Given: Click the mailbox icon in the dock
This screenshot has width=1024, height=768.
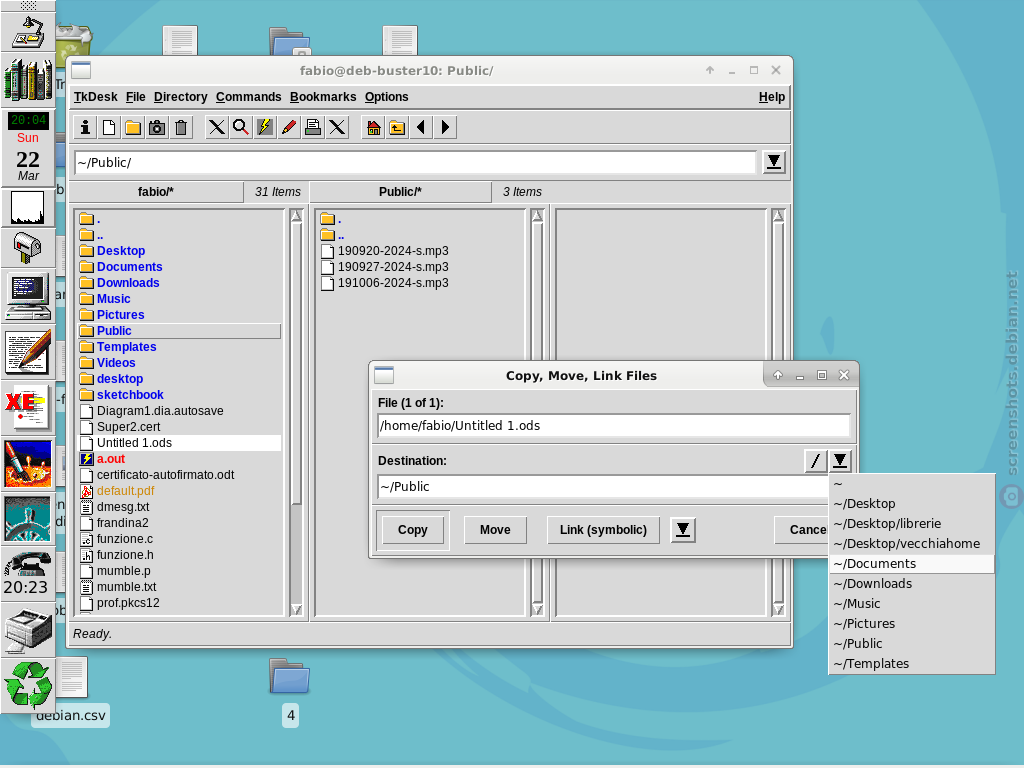Looking at the screenshot, I should point(27,248).
